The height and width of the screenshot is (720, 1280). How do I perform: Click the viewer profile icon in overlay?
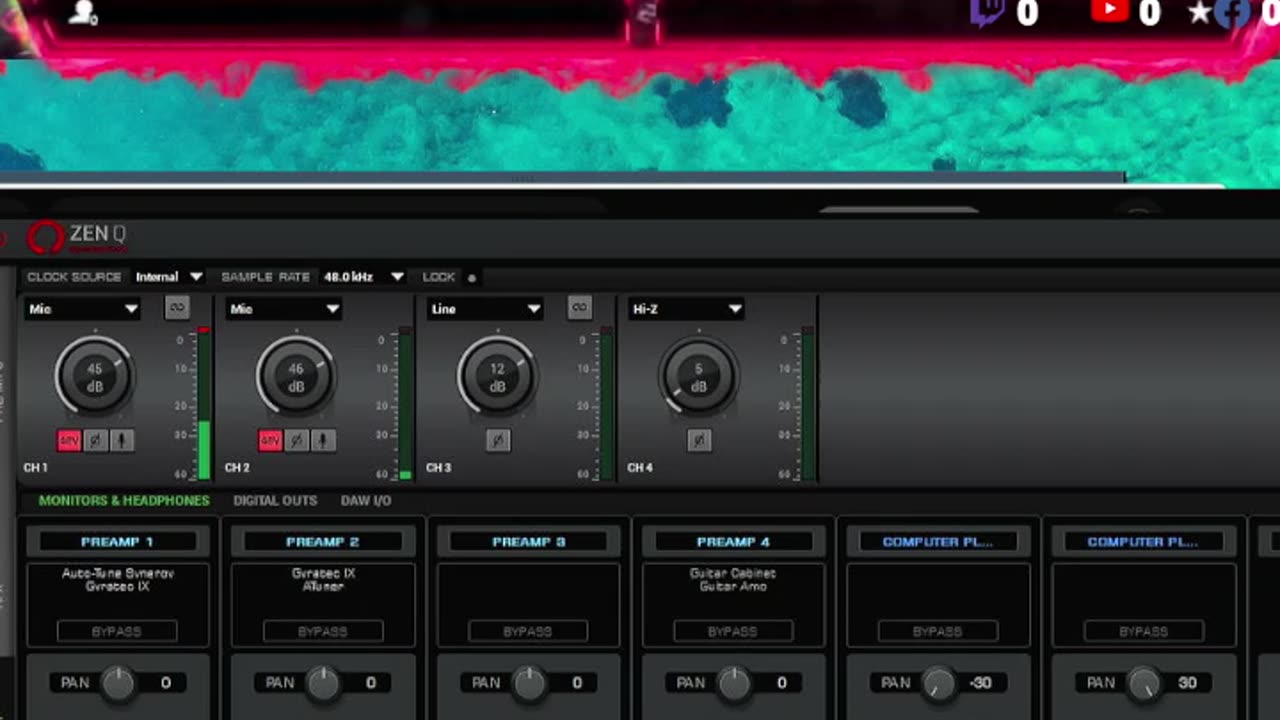point(84,12)
